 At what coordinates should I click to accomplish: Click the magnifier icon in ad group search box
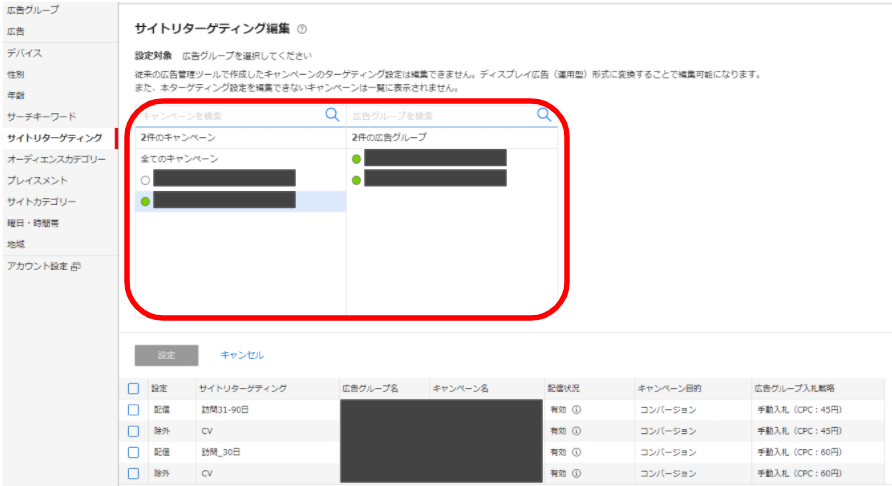pyautogui.click(x=544, y=115)
